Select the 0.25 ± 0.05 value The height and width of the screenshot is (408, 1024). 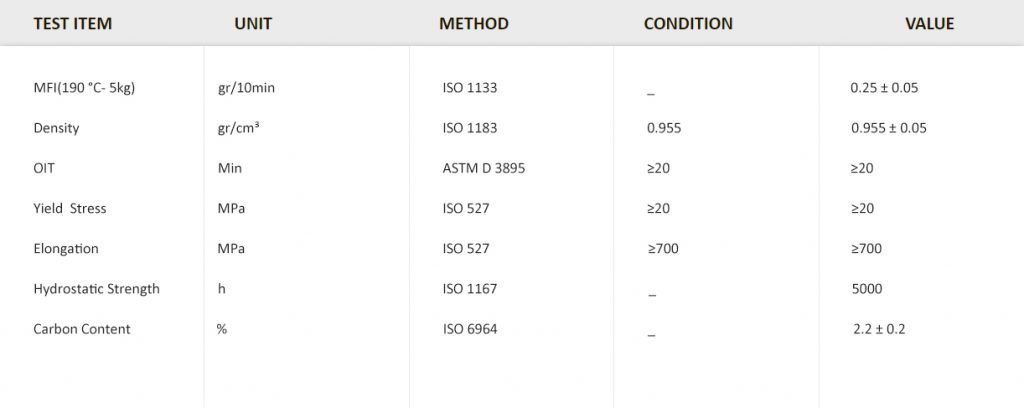884,88
